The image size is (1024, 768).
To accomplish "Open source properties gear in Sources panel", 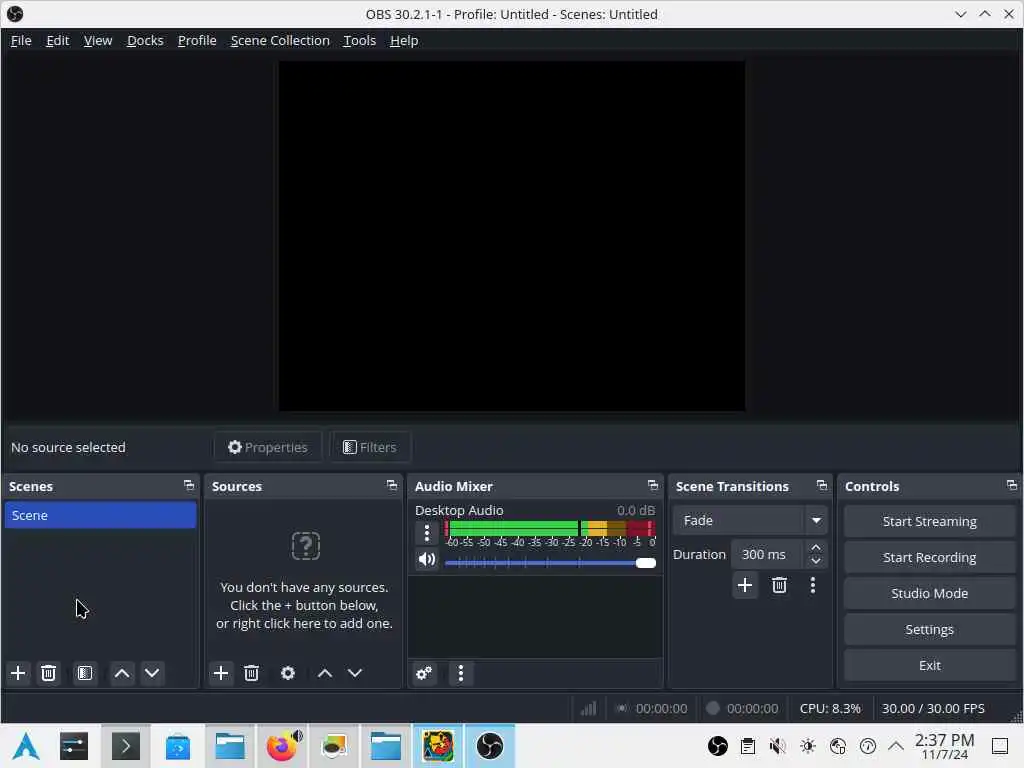I will (288, 673).
